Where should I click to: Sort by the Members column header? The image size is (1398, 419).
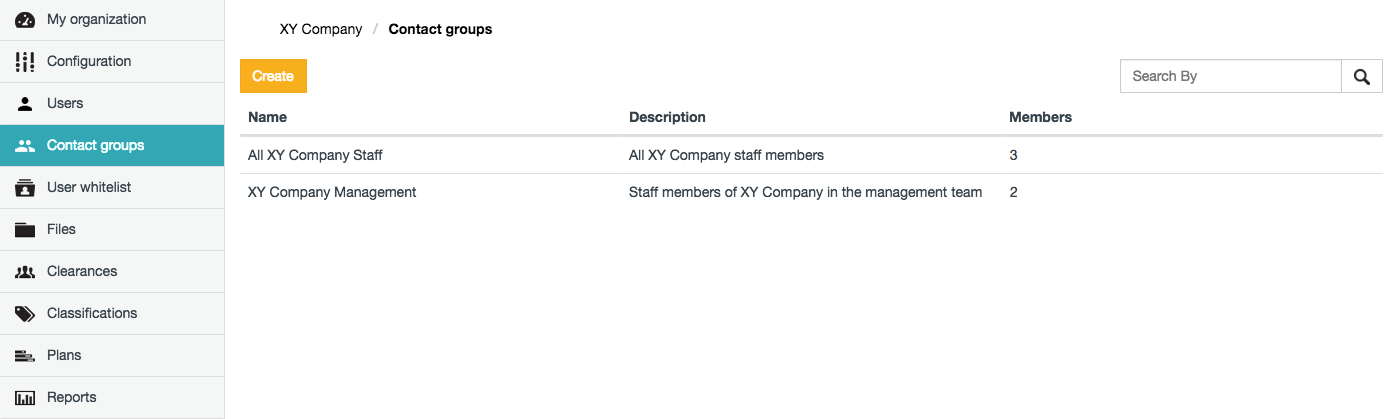pyautogui.click(x=1040, y=117)
